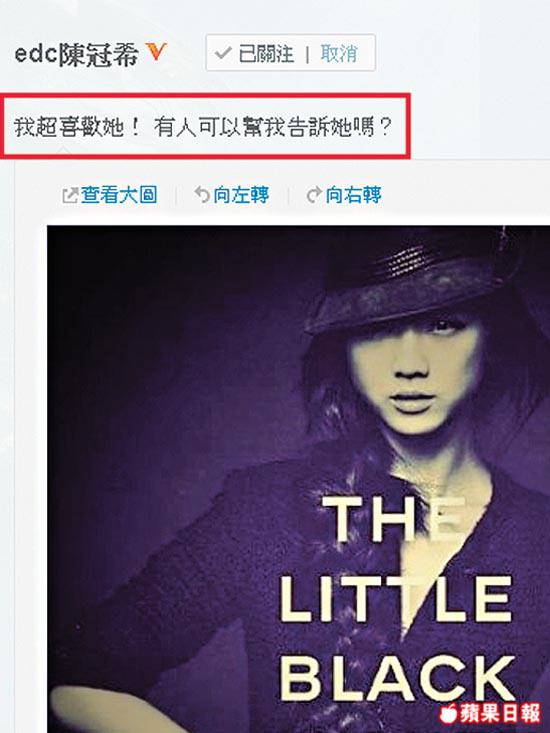Click the rotate-right arrow icon
550x733 pixels.
click(x=314, y=194)
